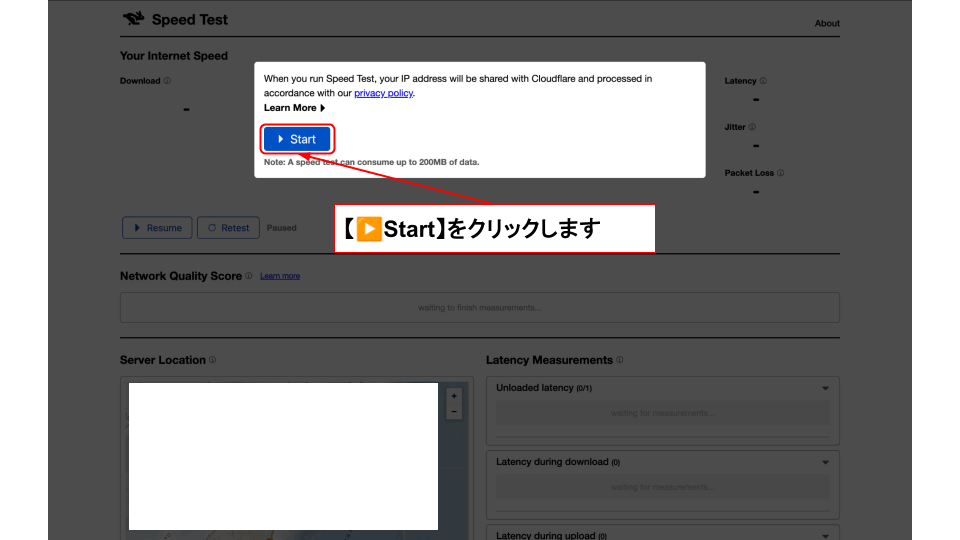The width and height of the screenshot is (960, 540).
Task: Collapse the Unloaded latency section
Action: tap(825, 388)
